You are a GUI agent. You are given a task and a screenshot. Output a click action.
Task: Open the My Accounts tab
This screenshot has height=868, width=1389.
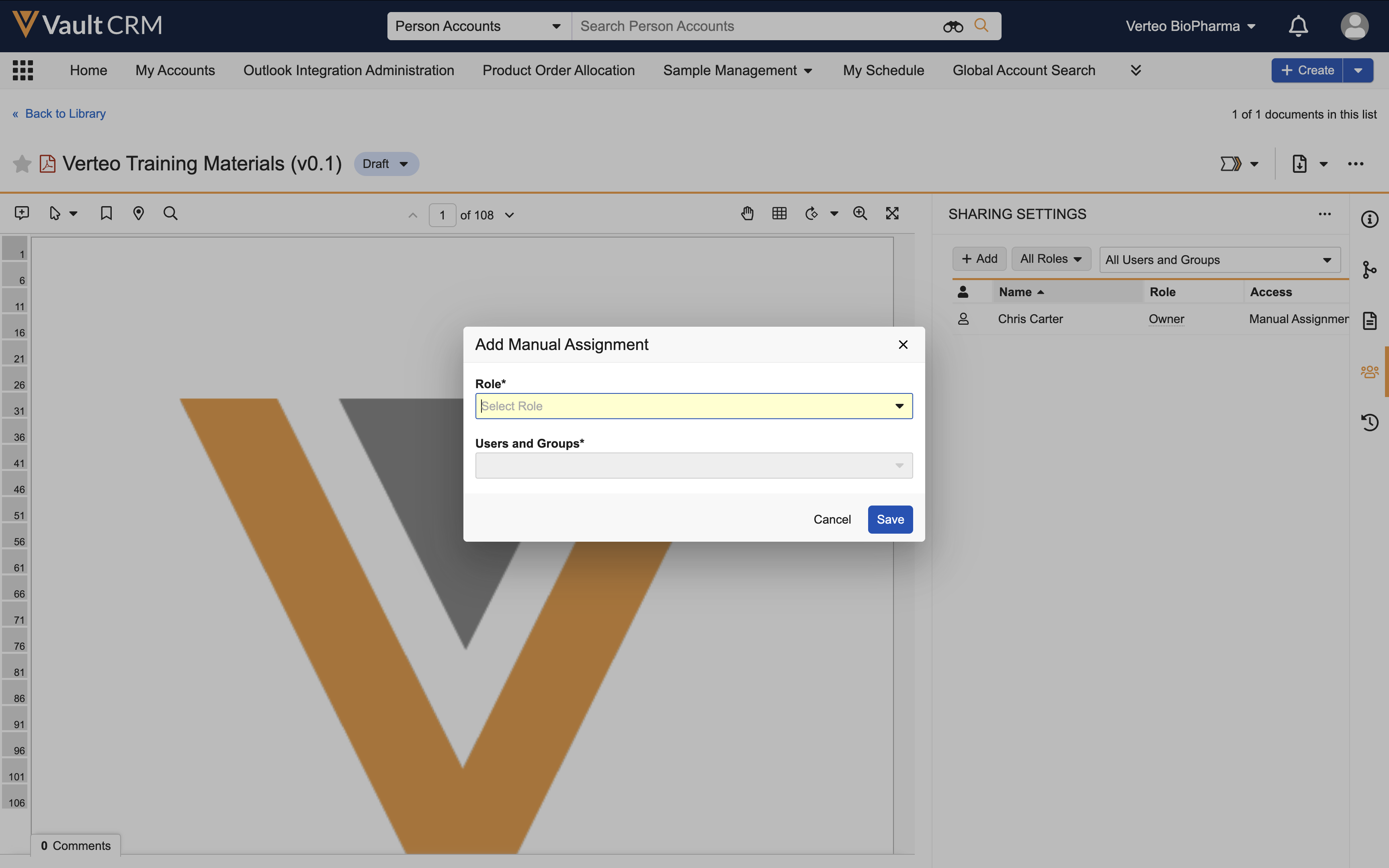pos(175,70)
